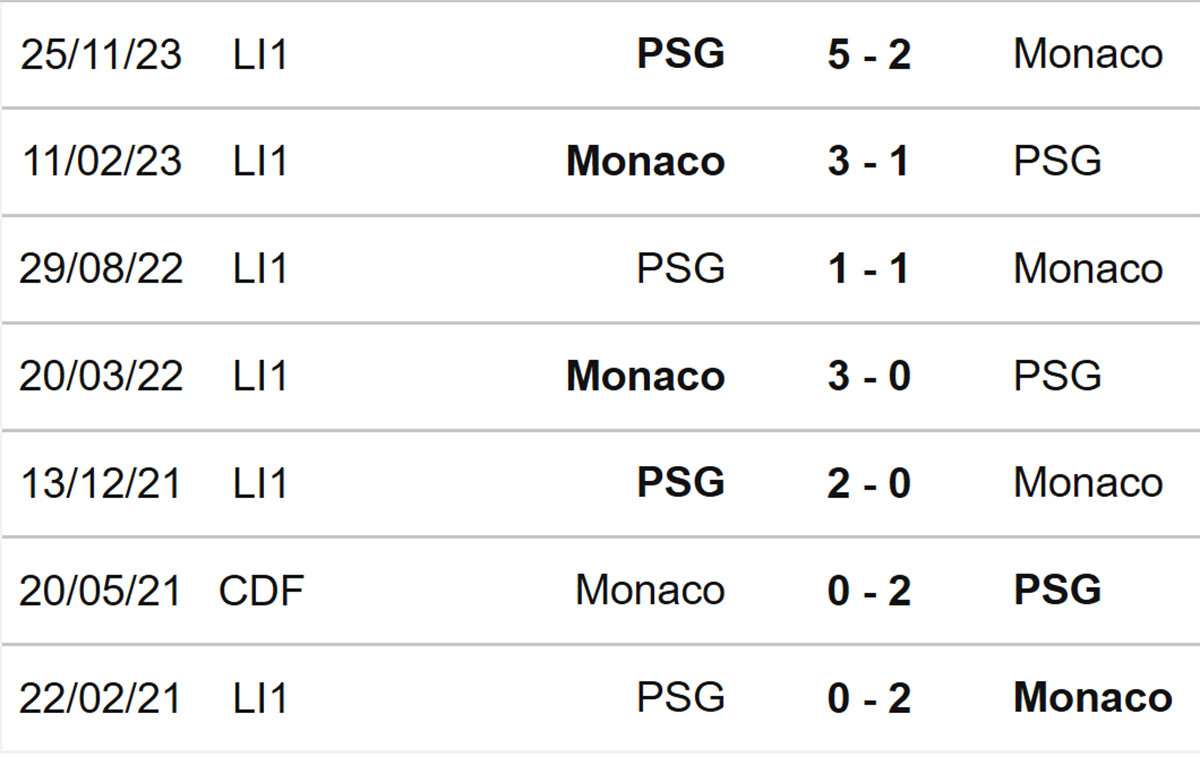Select bold PSG winner in CDF row

tap(1058, 590)
